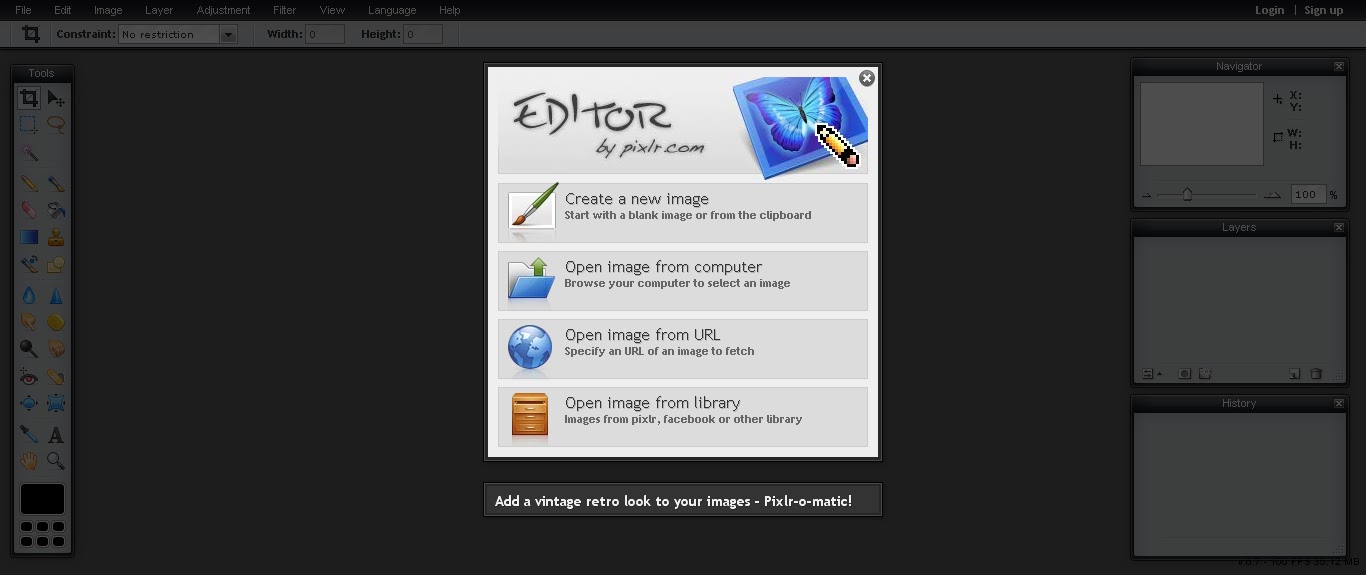Delete layer using trash icon

point(1316,374)
